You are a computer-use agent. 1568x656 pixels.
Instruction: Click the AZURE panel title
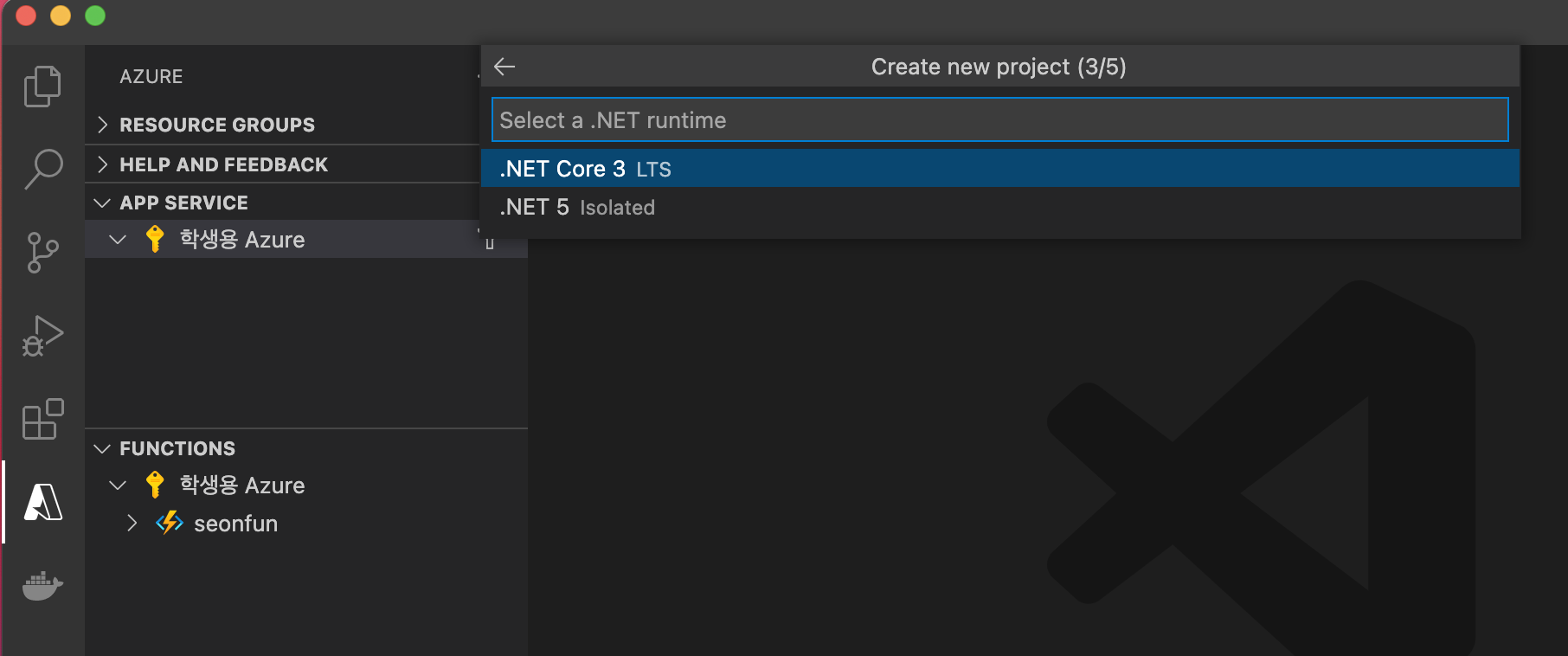pyautogui.click(x=151, y=76)
